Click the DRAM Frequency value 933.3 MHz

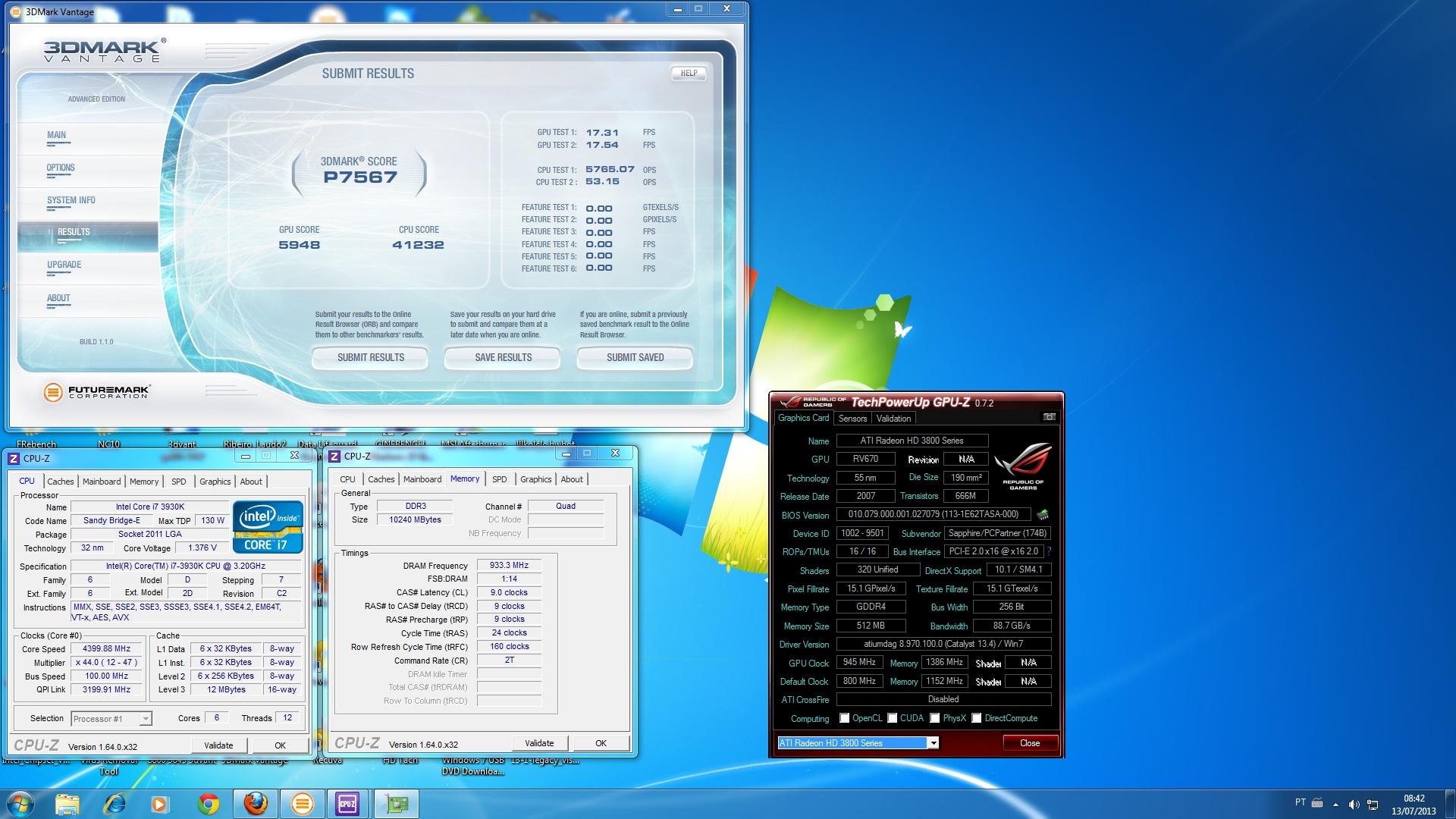(509, 565)
